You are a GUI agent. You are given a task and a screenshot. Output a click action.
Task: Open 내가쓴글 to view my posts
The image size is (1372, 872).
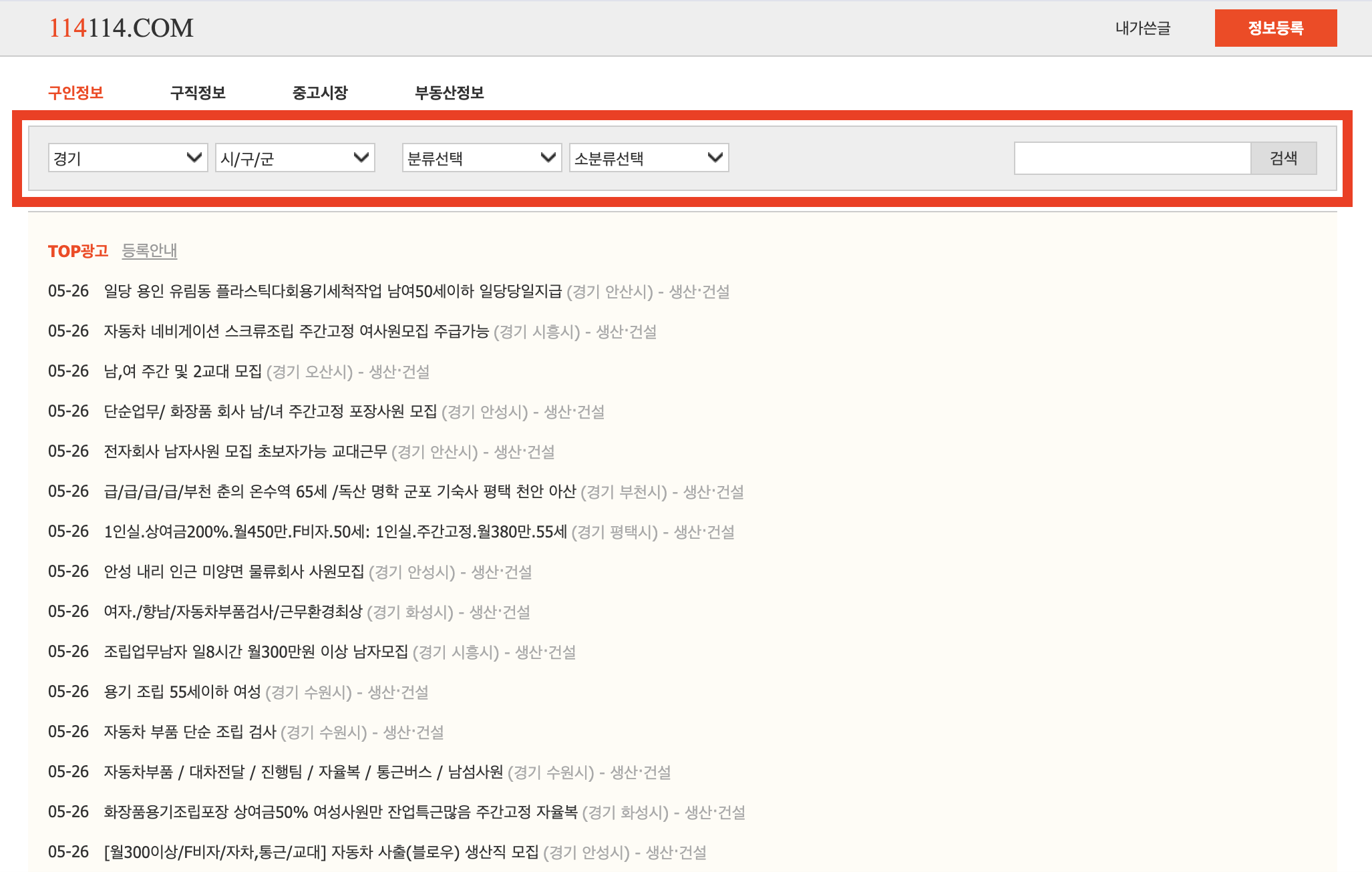1144,28
